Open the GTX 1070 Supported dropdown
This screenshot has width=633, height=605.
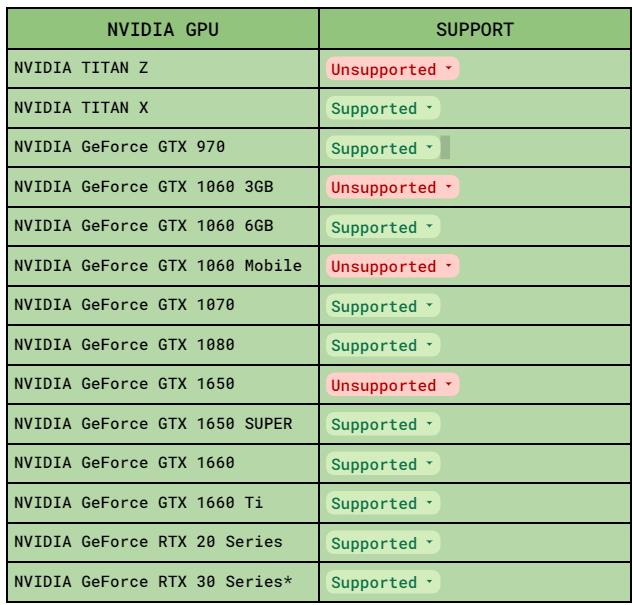click(382, 307)
